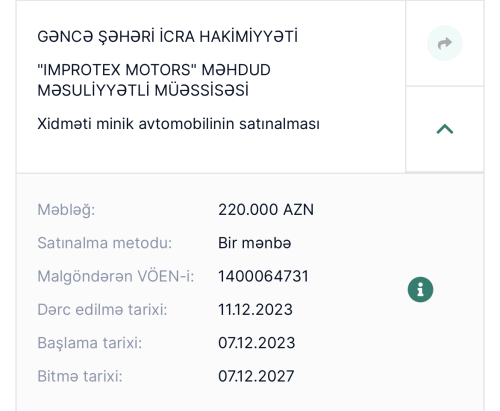
Task: Click the MƏSULİYYƏTLİ MÜƏSSİSƏSİ text line
Action: (143, 90)
